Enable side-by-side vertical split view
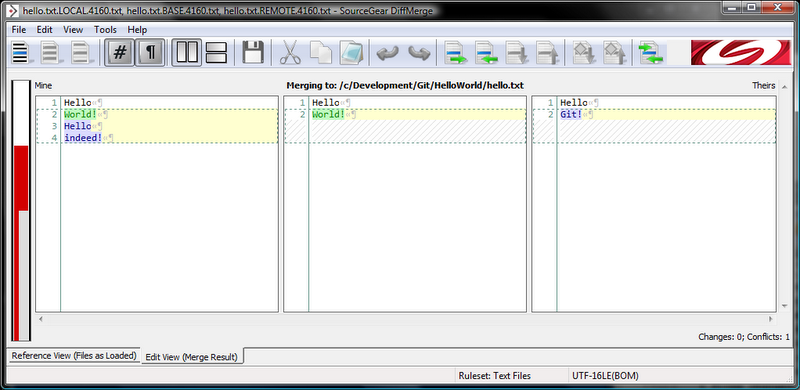Viewport: 800px width, 390px height. coord(187,53)
